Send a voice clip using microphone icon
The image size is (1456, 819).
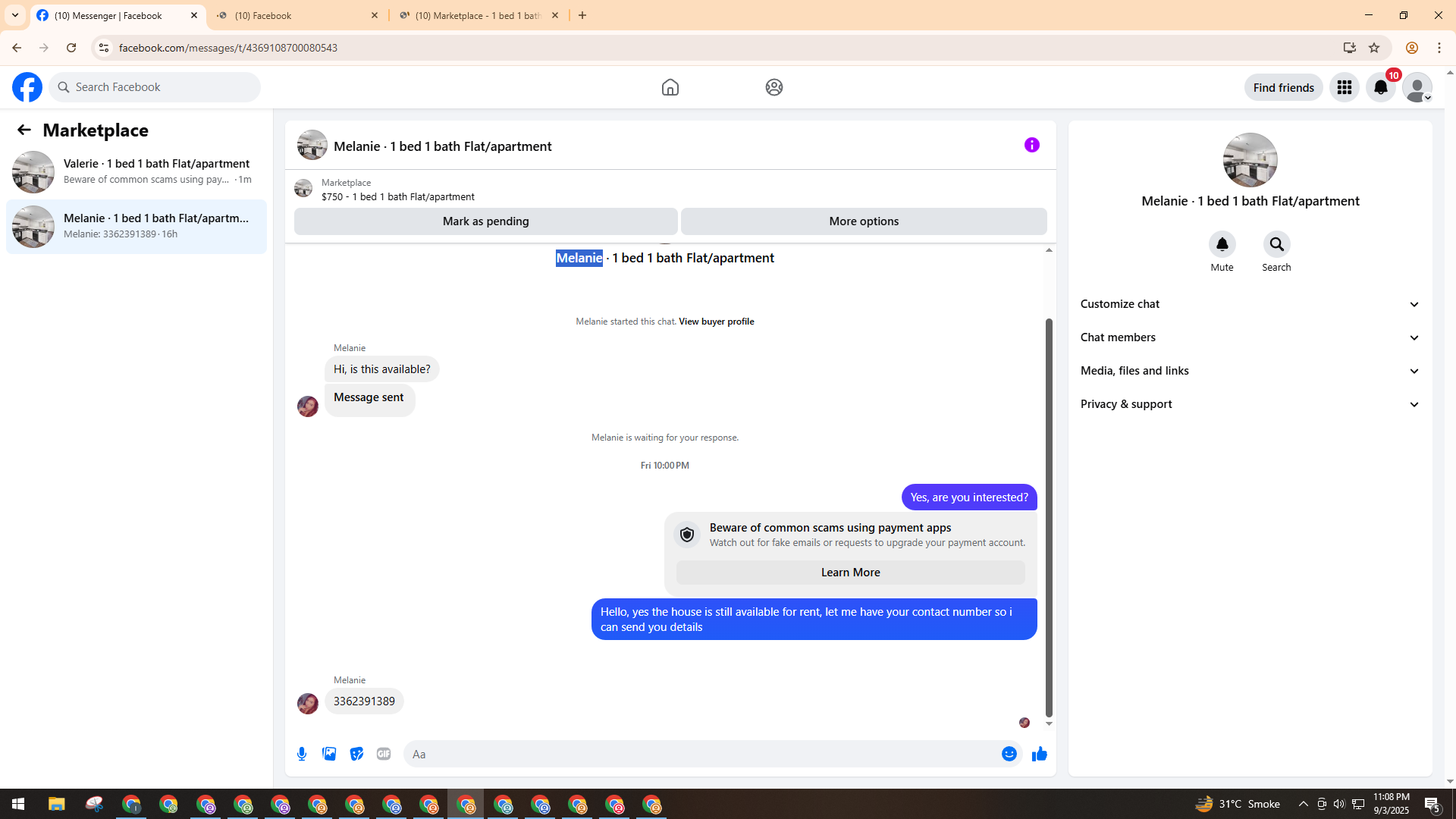[302, 754]
